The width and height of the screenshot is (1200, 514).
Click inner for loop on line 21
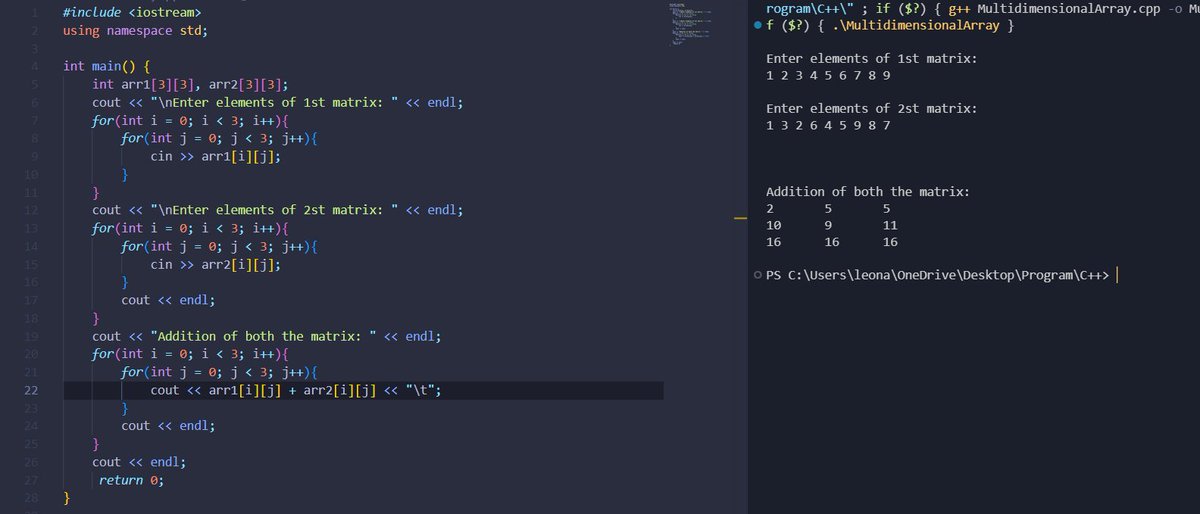219,372
